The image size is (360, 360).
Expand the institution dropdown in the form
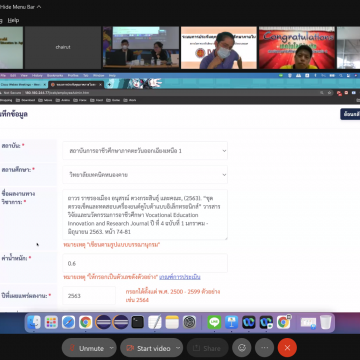(145, 151)
